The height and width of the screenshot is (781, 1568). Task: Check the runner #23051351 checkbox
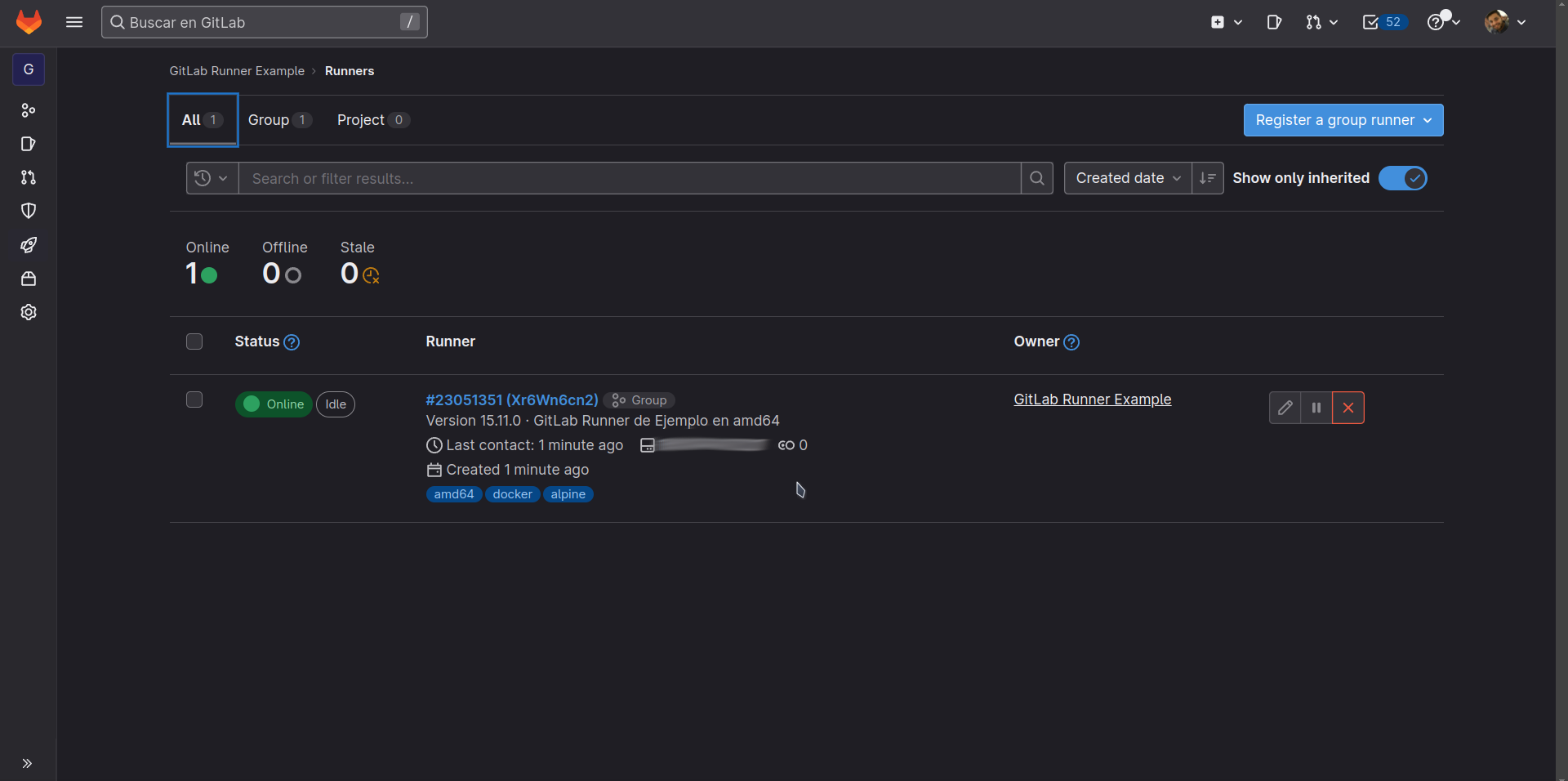pyautogui.click(x=194, y=399)
